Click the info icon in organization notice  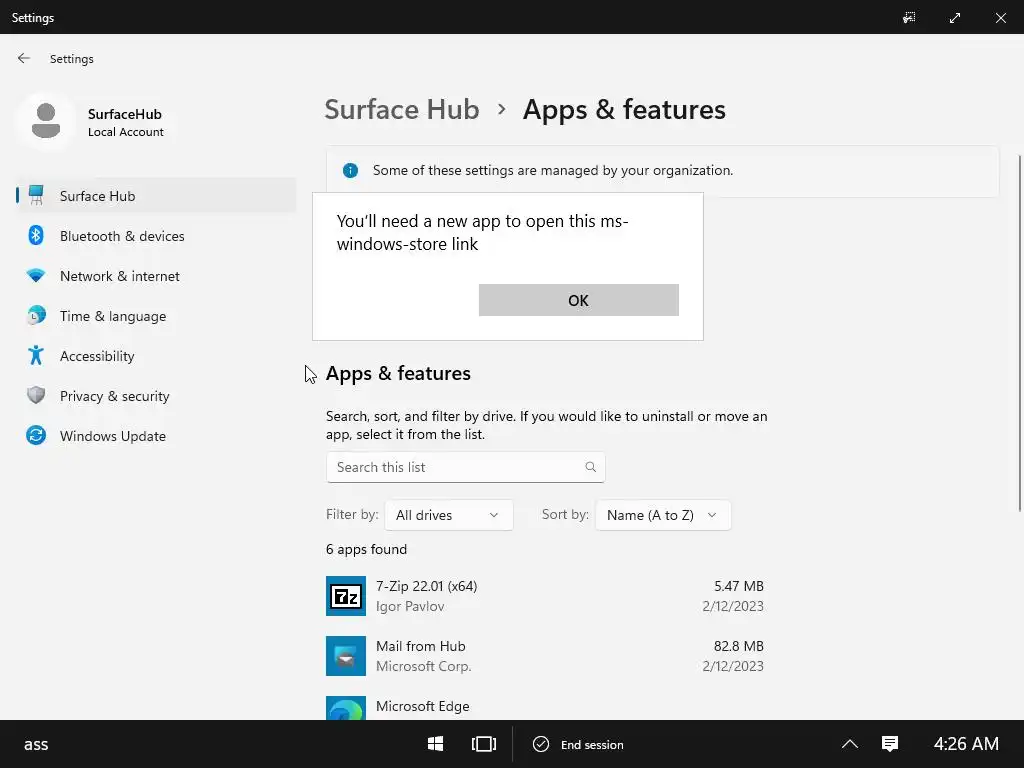click(350, 170)
